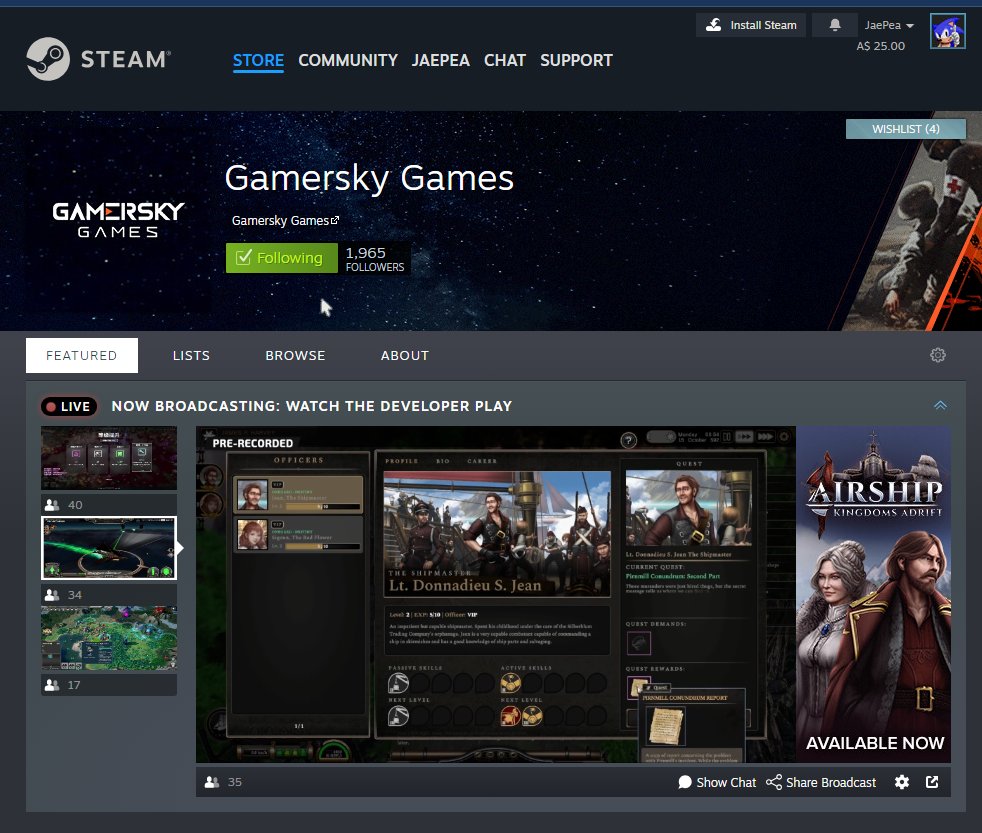Click Share Broadcast

click(x=820, y=782)
